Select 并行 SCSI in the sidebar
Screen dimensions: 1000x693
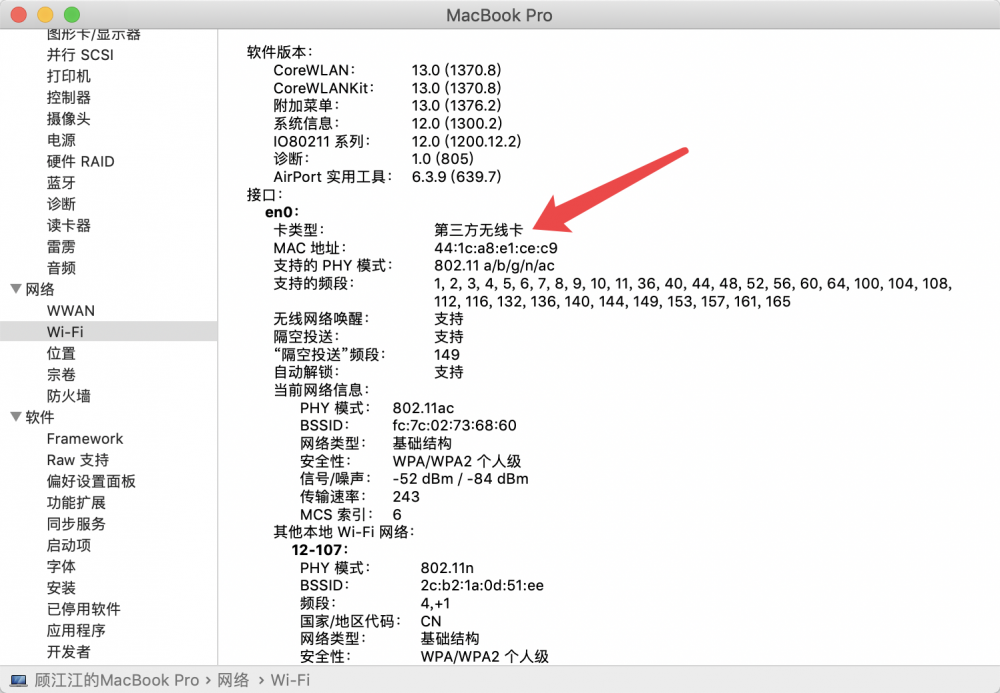pos(80,55)
